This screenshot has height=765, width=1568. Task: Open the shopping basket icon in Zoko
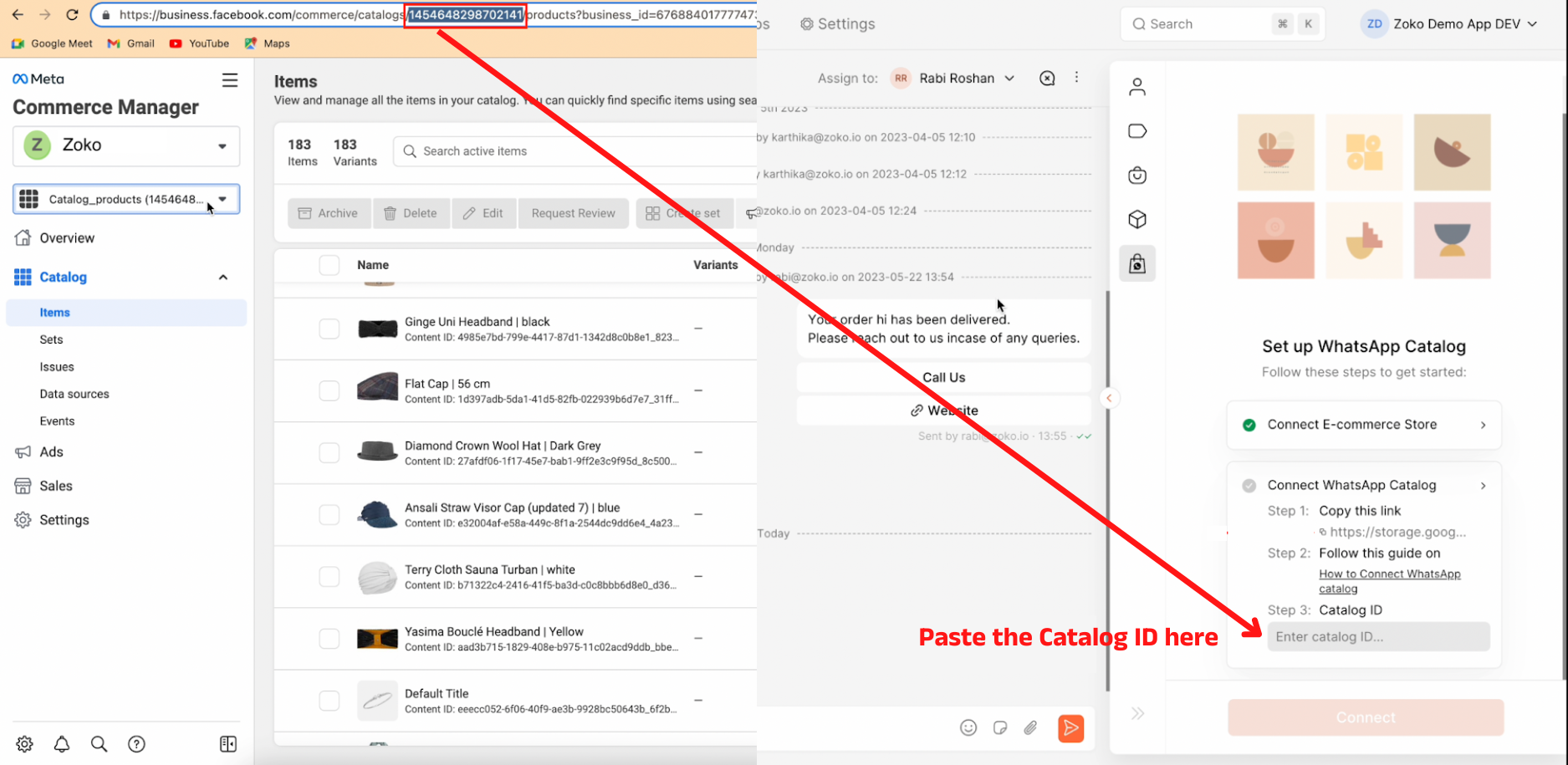pos(1137,176)
